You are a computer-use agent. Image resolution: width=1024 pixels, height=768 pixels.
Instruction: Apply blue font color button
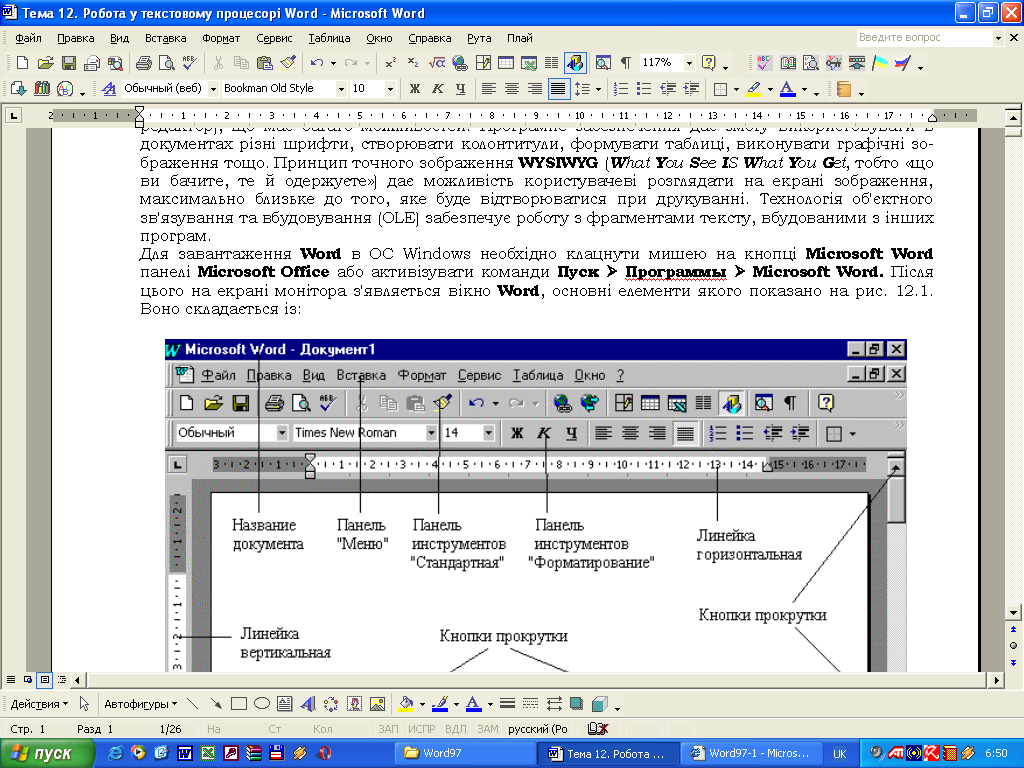click(788, 88)
